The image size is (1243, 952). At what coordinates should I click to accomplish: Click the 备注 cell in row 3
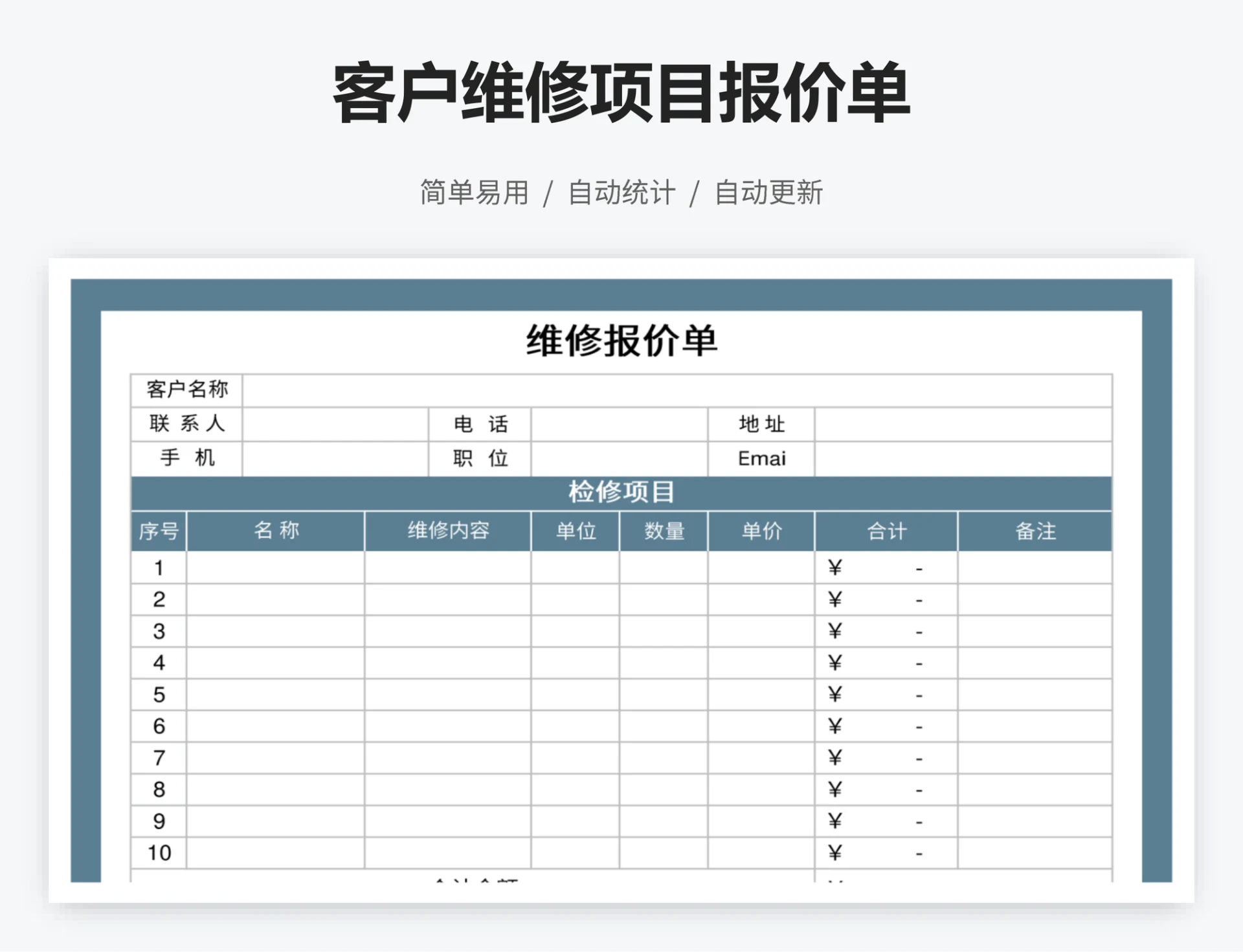pos(1035,632)
